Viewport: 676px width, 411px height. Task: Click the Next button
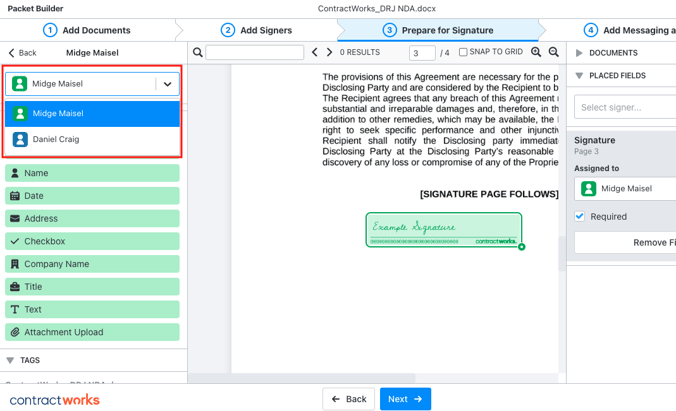405,399
